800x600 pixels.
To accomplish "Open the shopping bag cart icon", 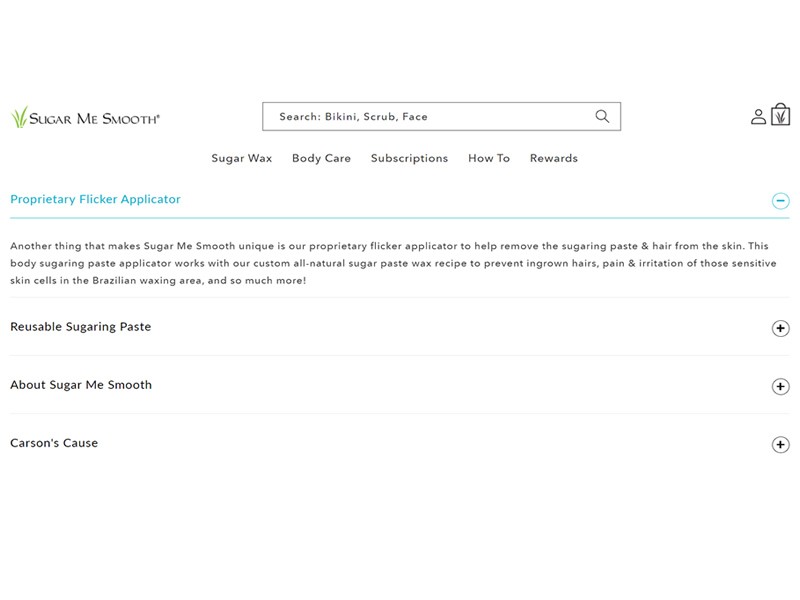I will pyautogui.click(x=780, y=116).
